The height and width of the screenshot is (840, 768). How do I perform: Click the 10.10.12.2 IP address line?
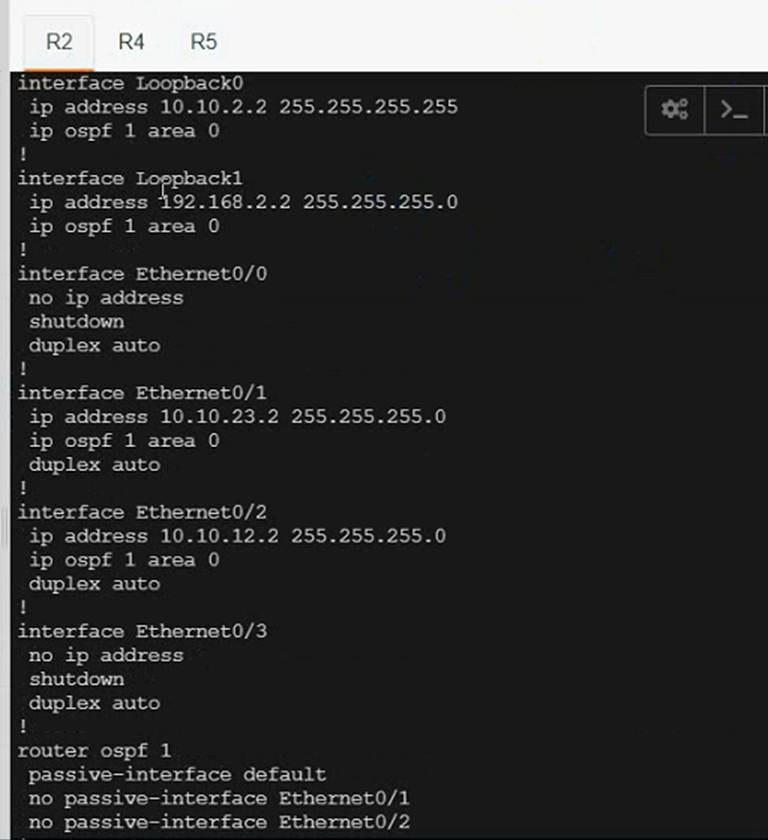(237, 536)
